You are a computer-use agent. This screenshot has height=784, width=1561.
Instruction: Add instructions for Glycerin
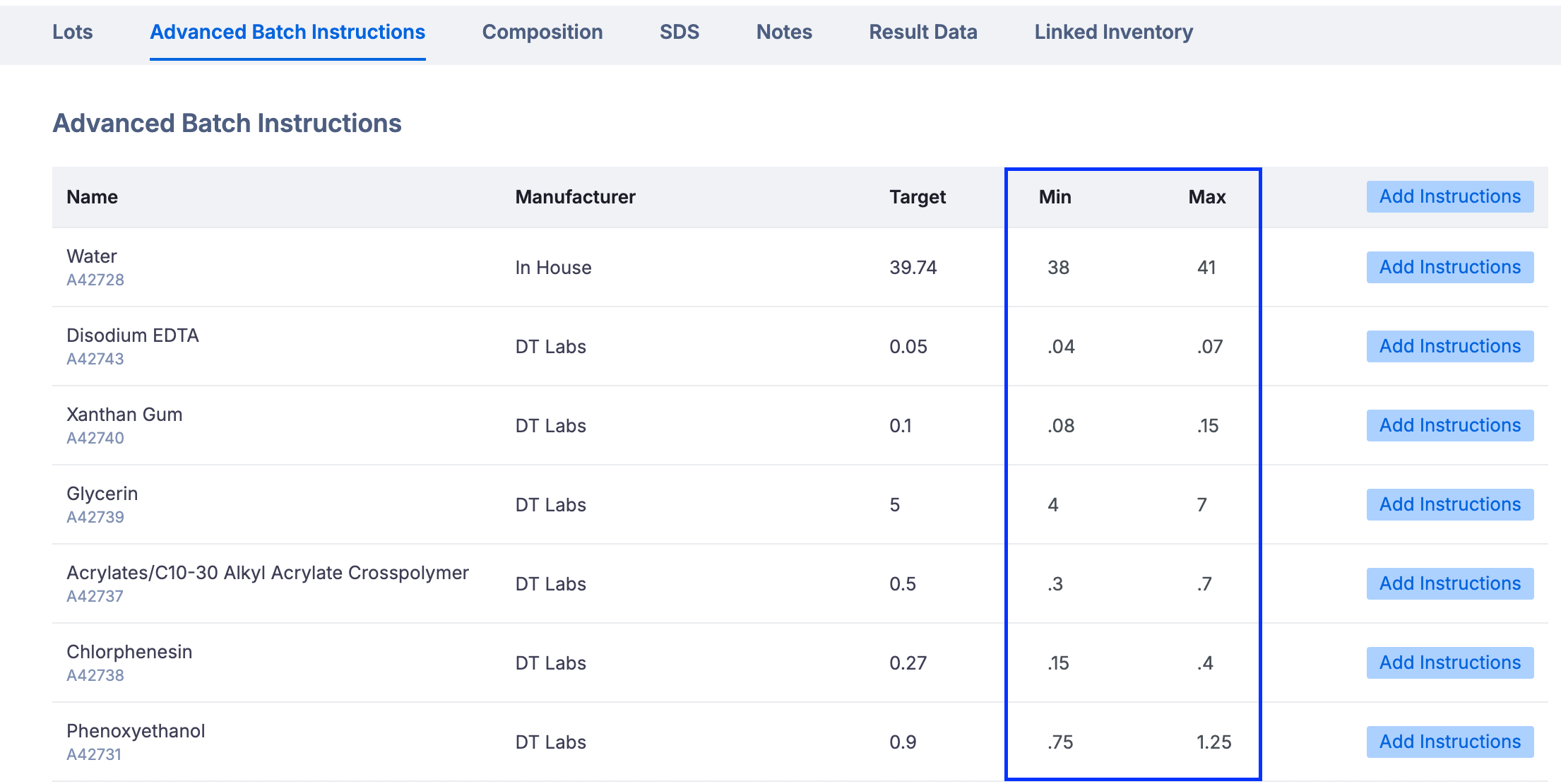[1449, 504]
